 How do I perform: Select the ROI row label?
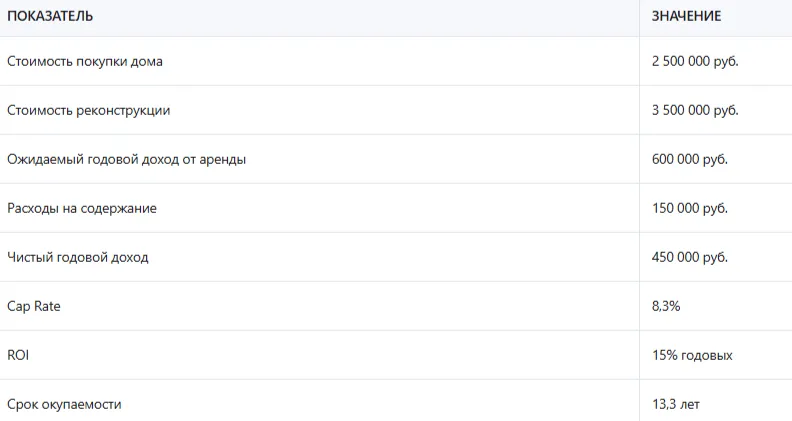18,355
